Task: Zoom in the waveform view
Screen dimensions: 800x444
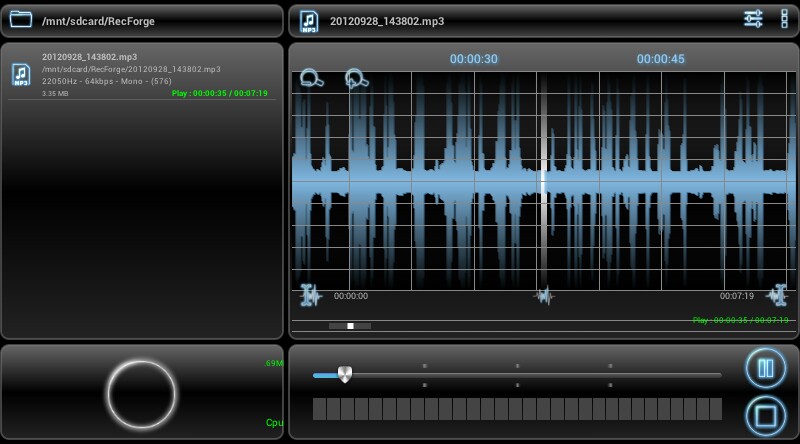Action: (x=356, y=79)
